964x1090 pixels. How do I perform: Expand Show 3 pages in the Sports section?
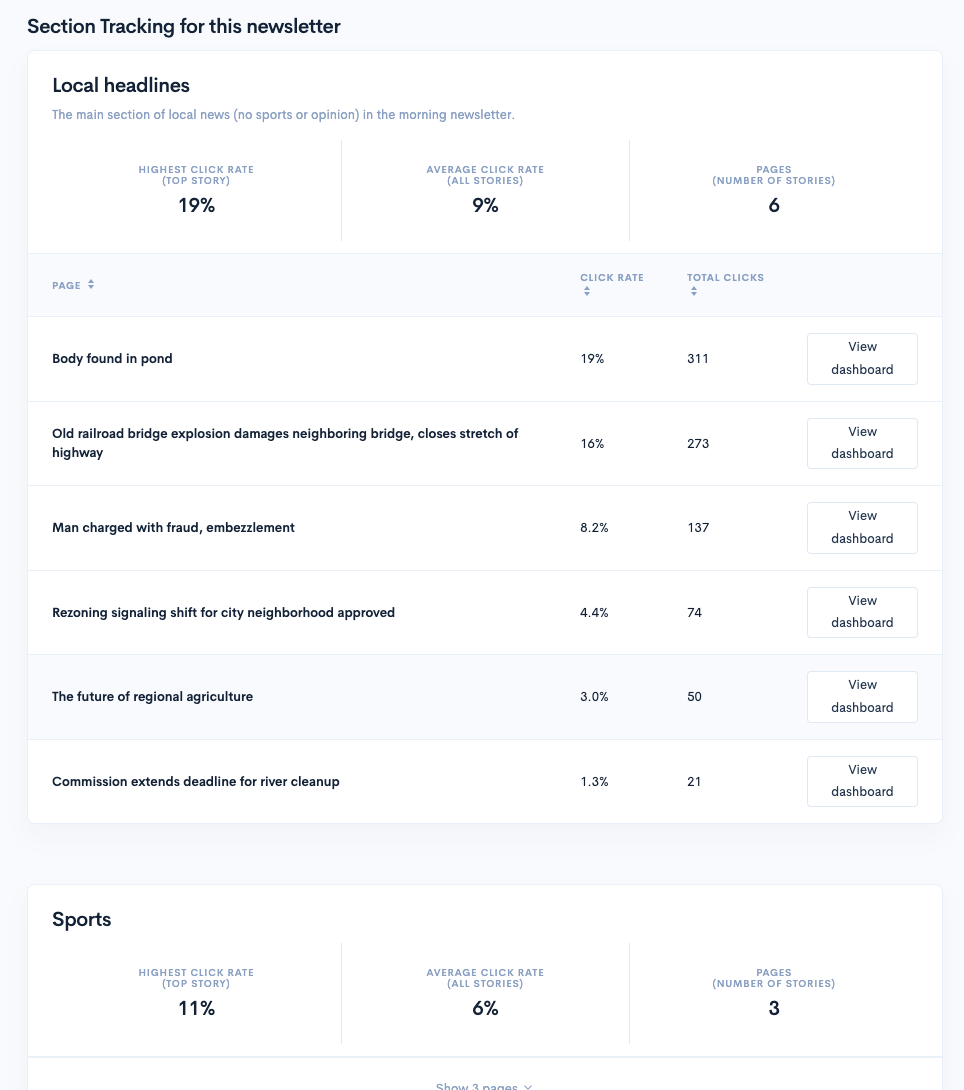point(483,1085)
